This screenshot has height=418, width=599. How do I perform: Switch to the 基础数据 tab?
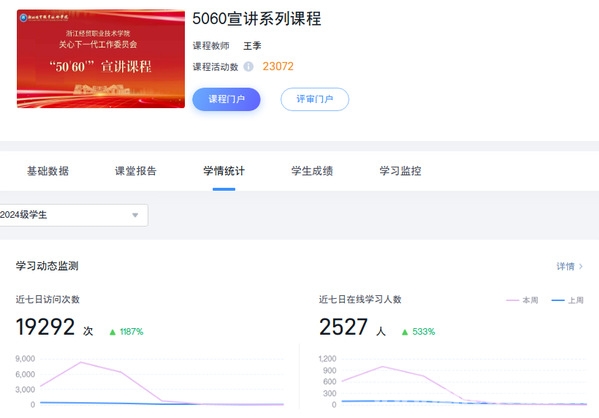pyautogui.click(x=48, y=171)
